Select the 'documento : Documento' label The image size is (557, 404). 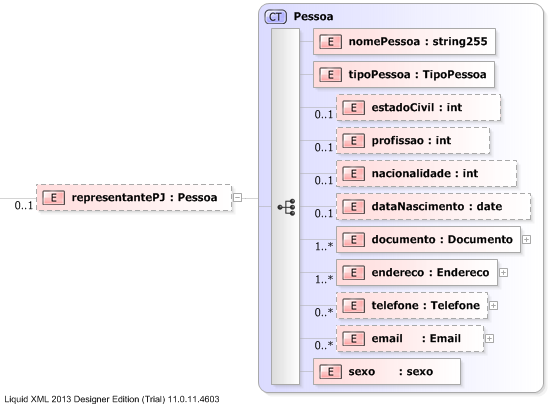pyautogui.click(x=442, y=239)
